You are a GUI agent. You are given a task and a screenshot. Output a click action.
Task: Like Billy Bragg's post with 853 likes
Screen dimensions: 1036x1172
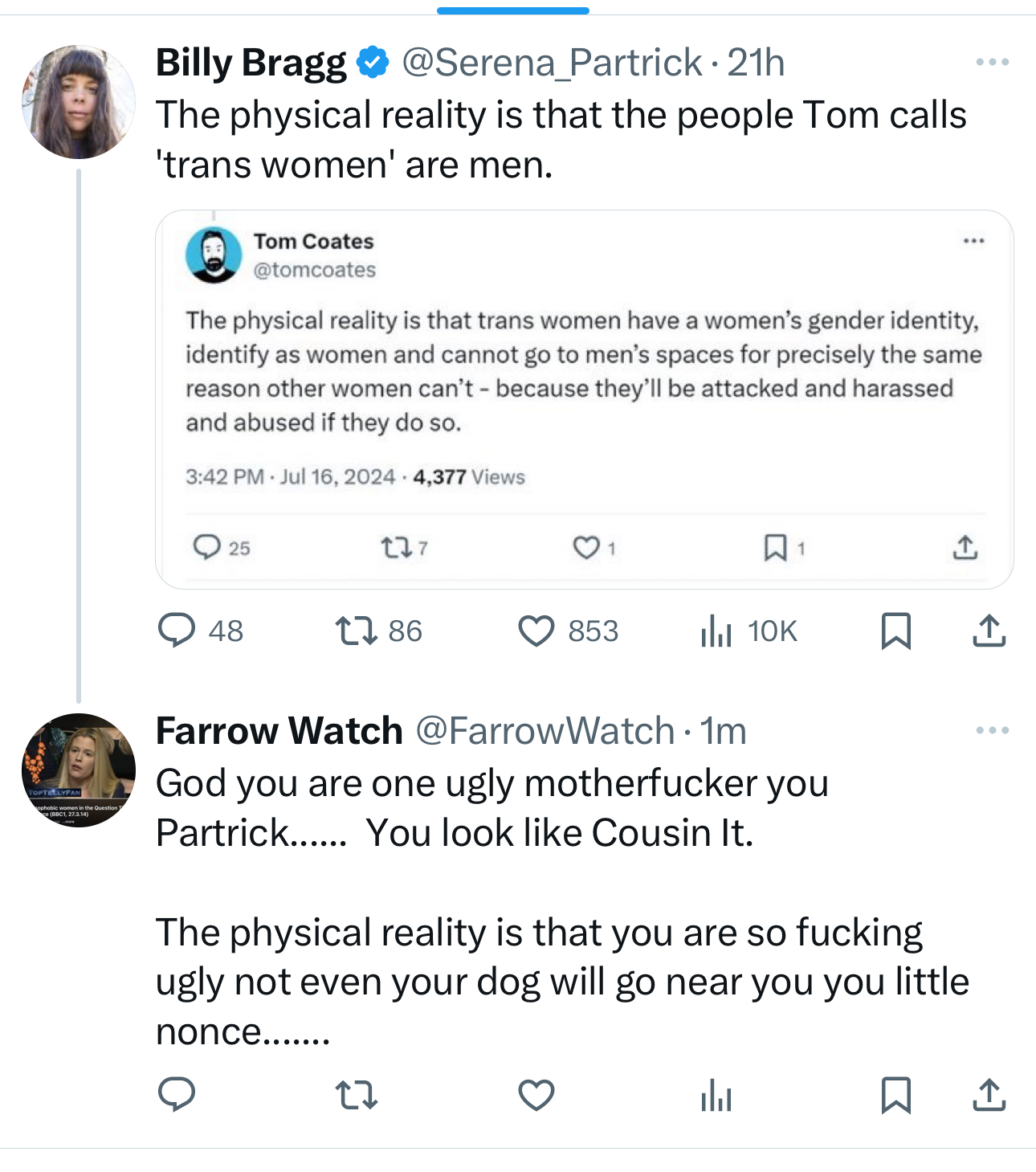point(536,631)
